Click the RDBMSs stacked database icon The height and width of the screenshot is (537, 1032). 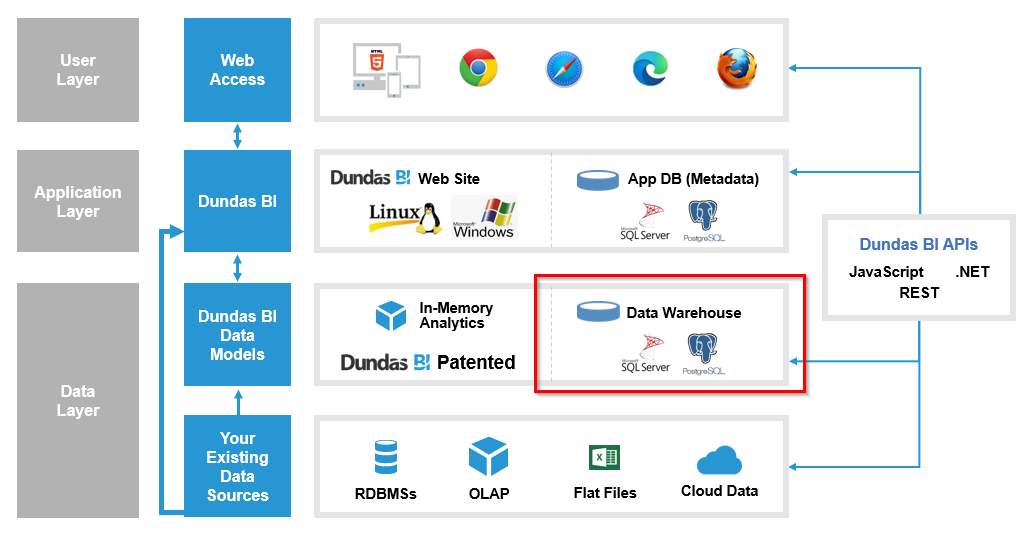pyautogui.click(x=386, y=457)
